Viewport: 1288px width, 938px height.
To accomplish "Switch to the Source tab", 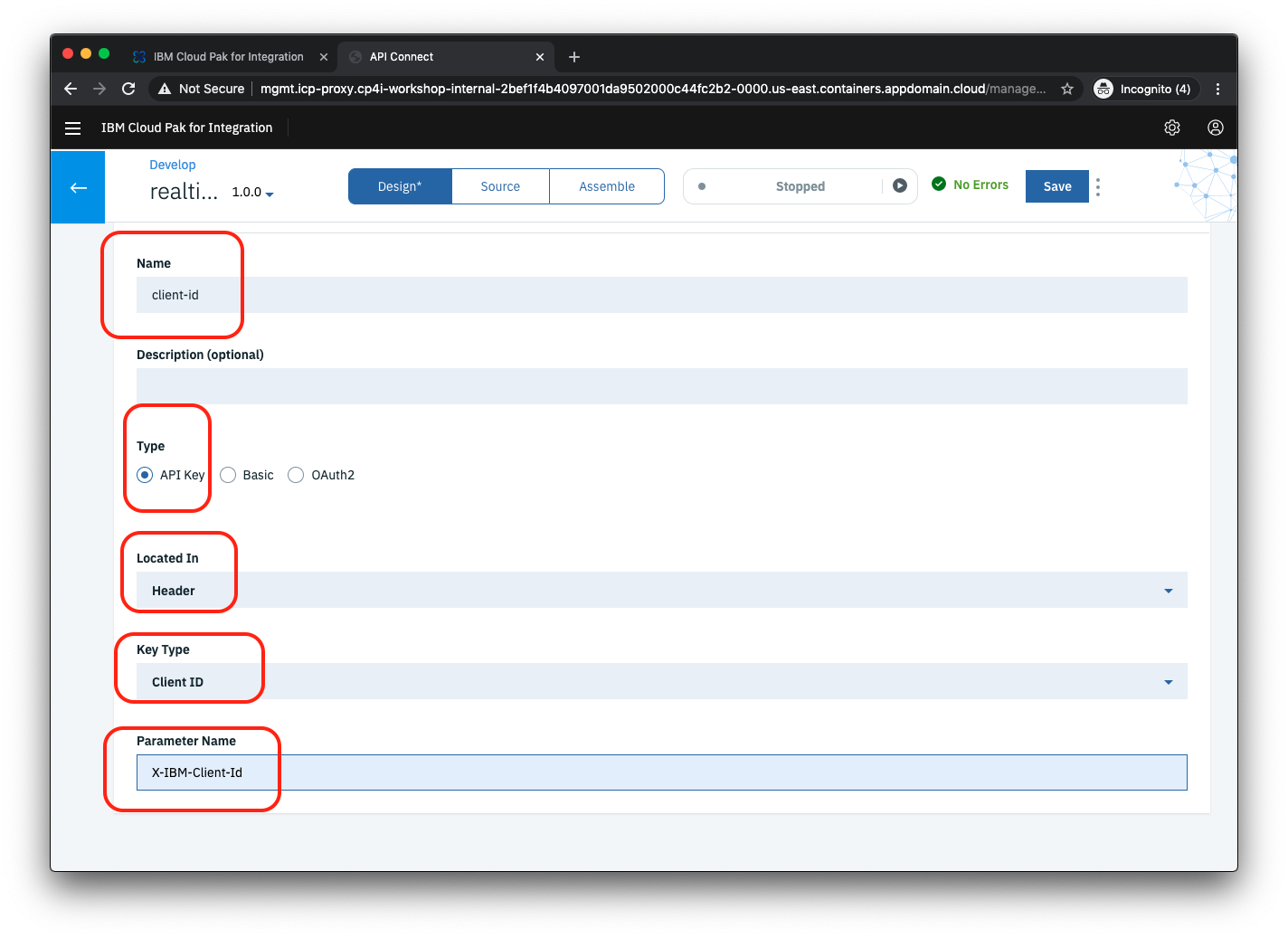I will [x=500, y=186].
